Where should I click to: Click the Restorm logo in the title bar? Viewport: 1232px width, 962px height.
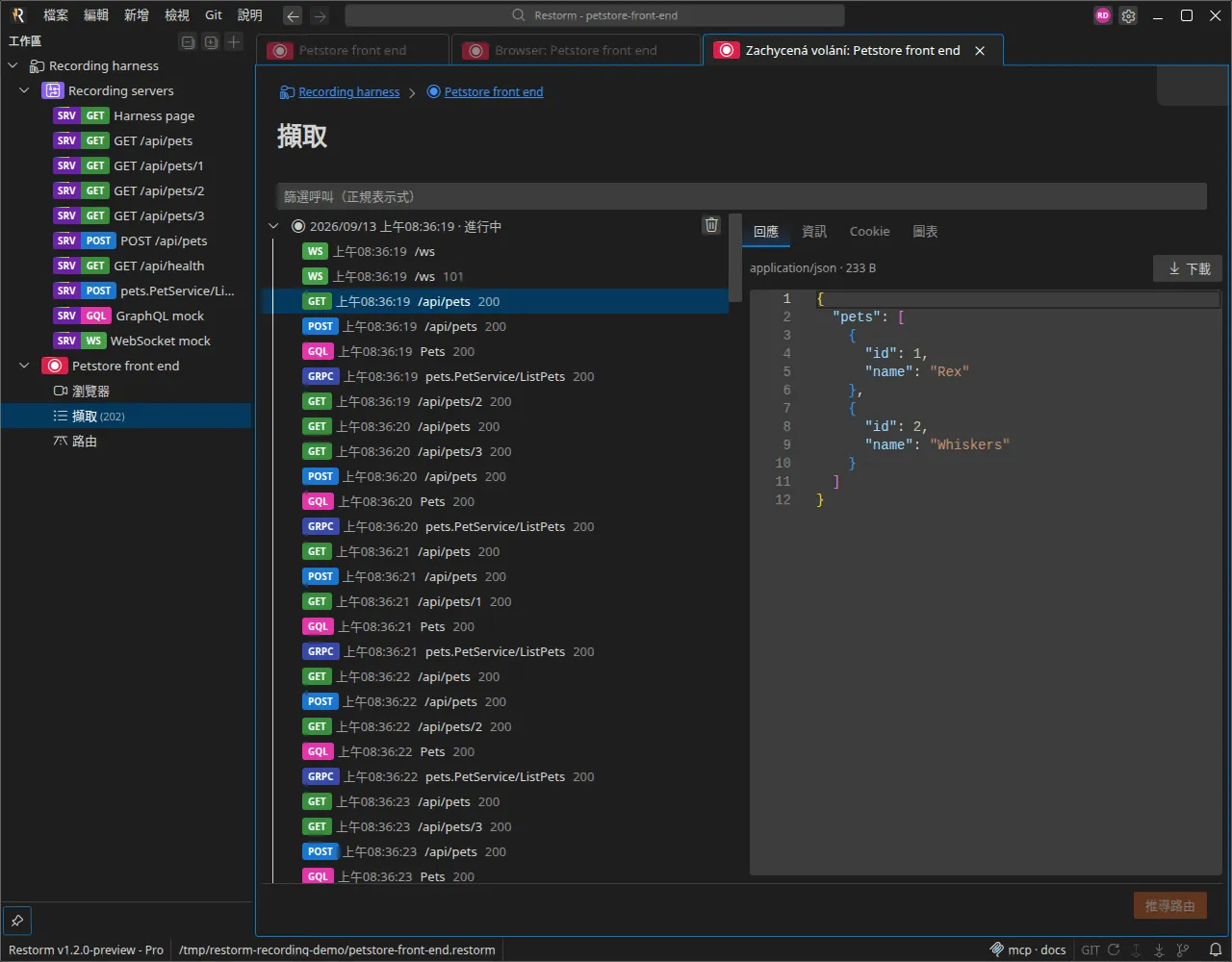point(17,15)
